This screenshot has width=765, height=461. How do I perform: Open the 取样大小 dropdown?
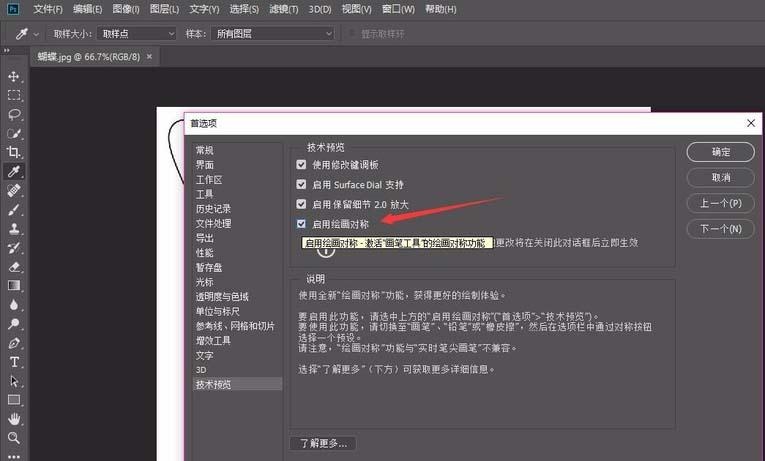click(x=137, y=34)
